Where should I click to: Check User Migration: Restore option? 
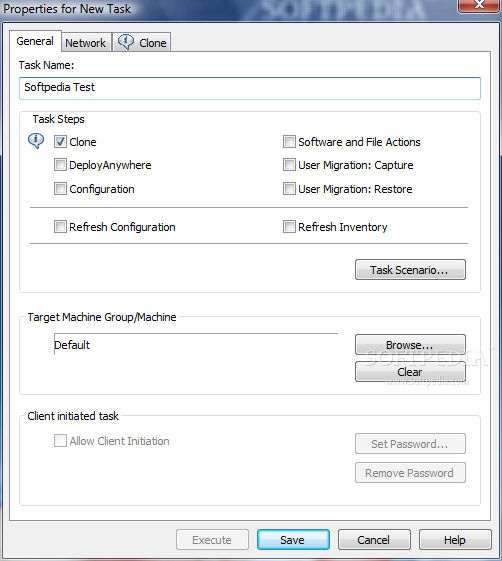(x=289, y=189)
